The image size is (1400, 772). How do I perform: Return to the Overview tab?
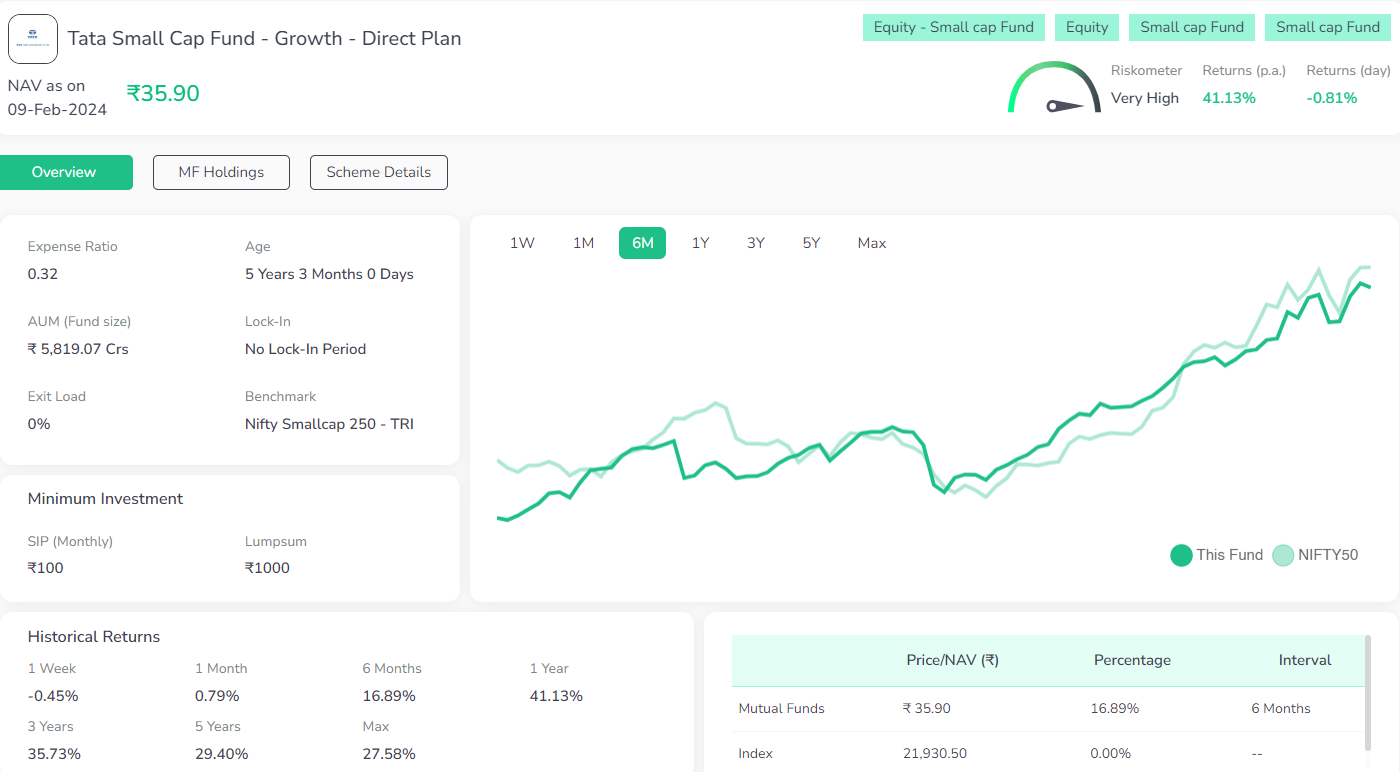coord(66,172)
